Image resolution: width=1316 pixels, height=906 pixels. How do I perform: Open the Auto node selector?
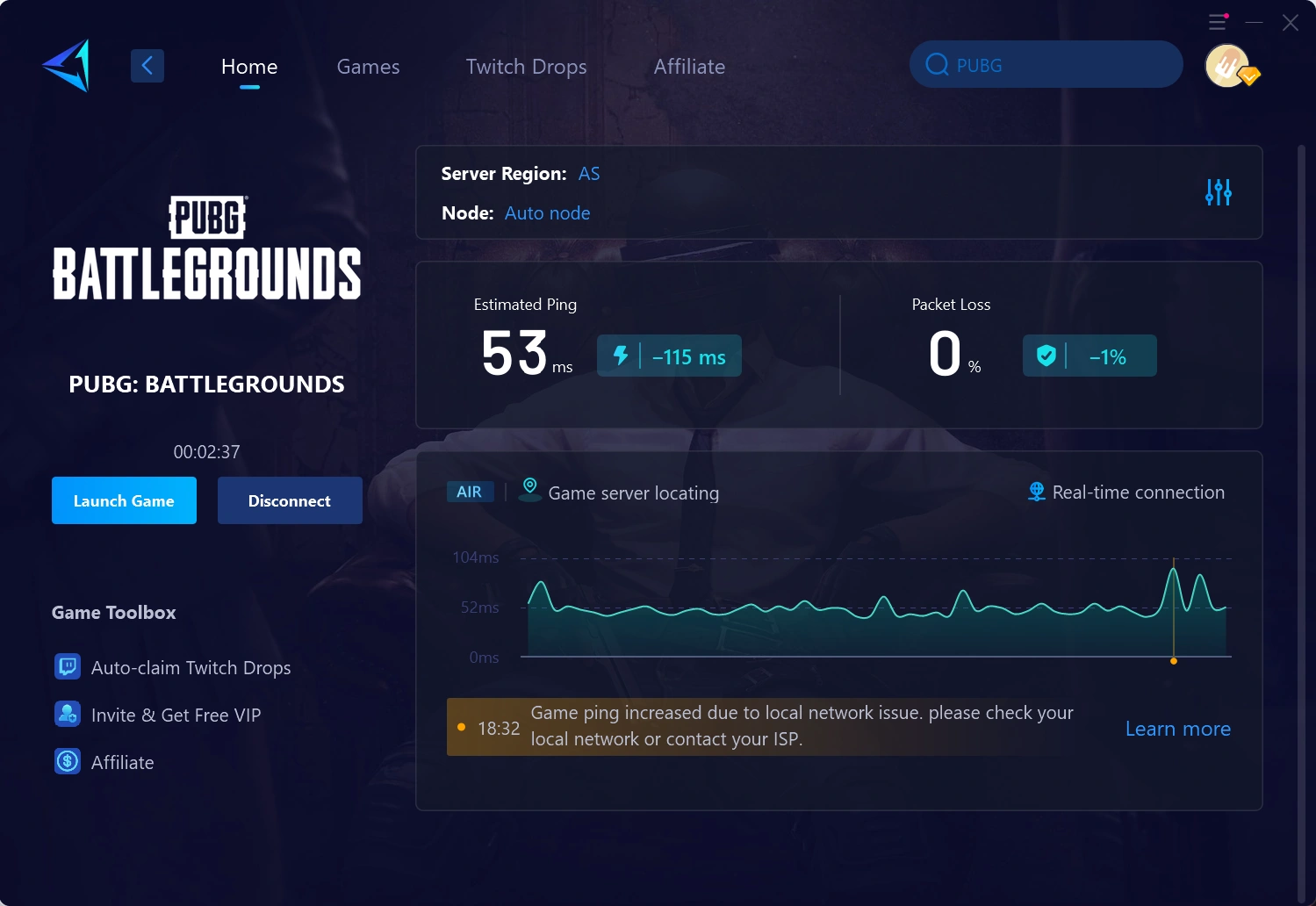[547, 212]
